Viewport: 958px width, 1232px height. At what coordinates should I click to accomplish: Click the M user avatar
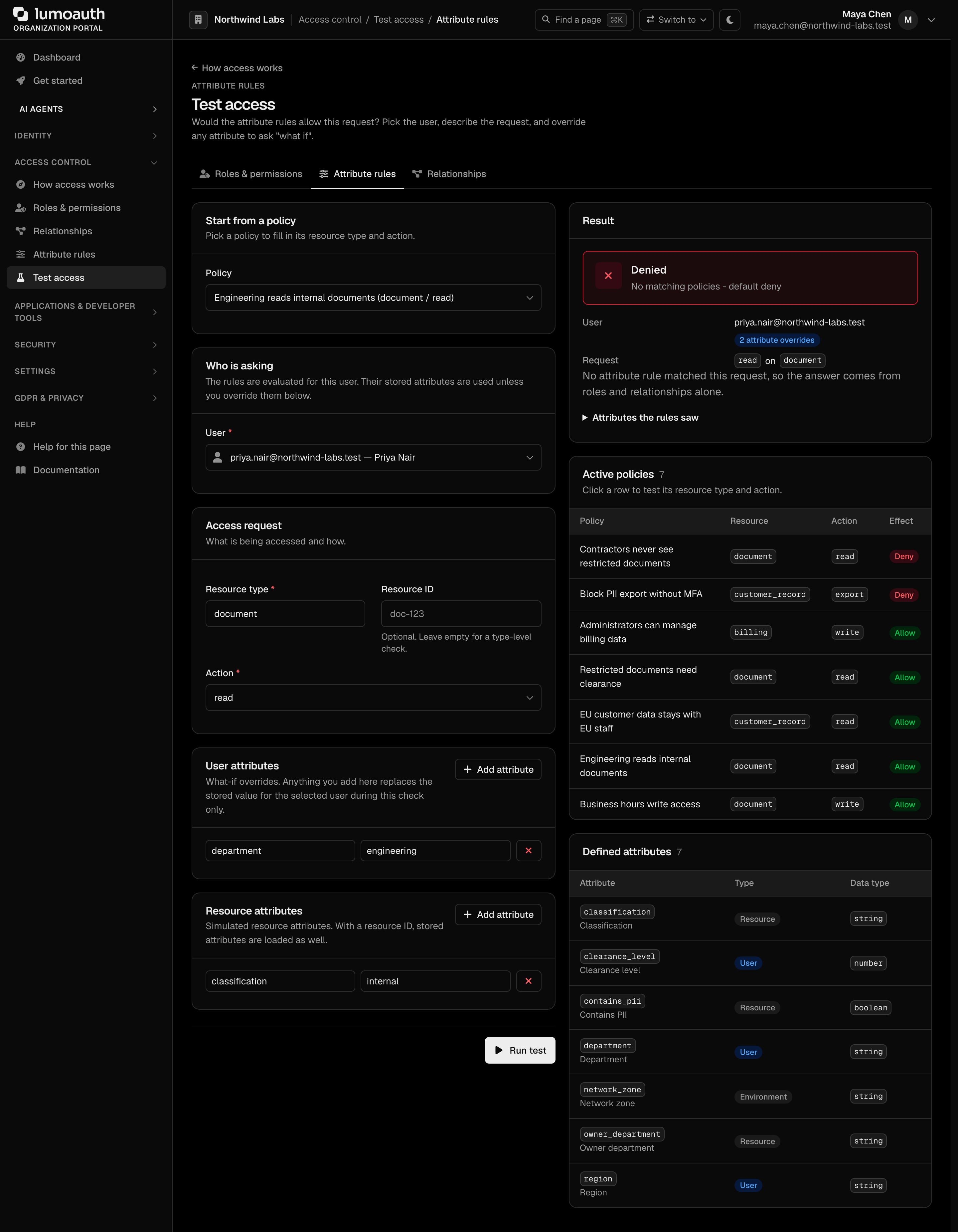pos(908,20)
